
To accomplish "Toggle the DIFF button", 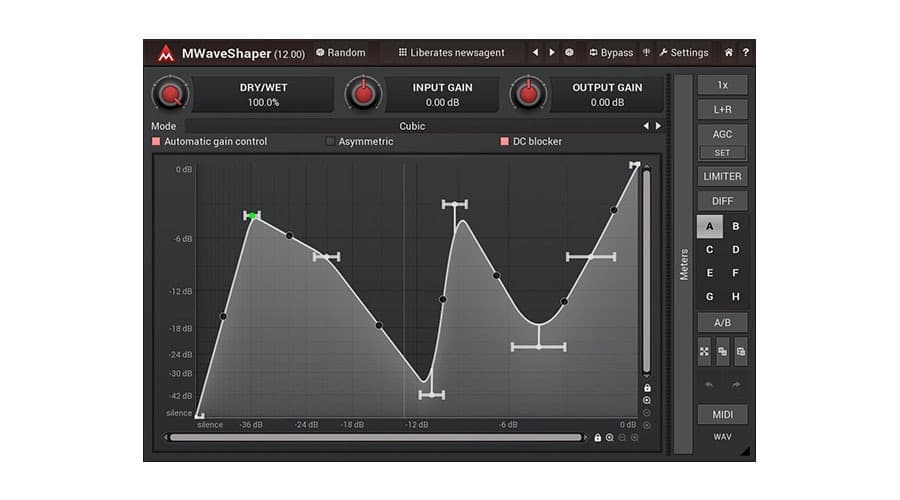I will pyautogui.click(x=722, y=201).
